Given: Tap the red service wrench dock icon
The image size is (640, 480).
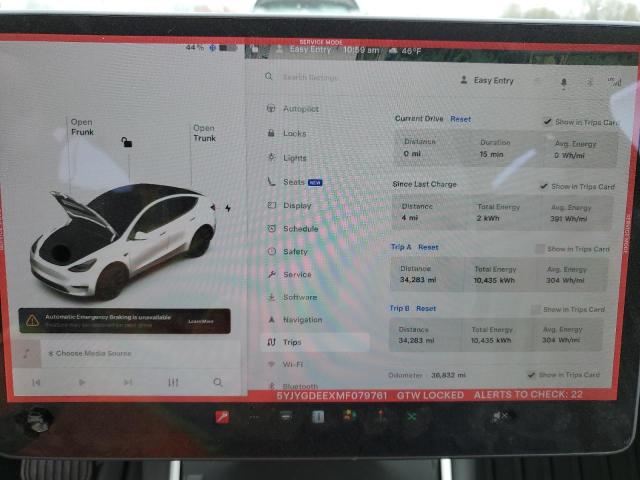Looking at the screenshot, I should click(222, 417).
